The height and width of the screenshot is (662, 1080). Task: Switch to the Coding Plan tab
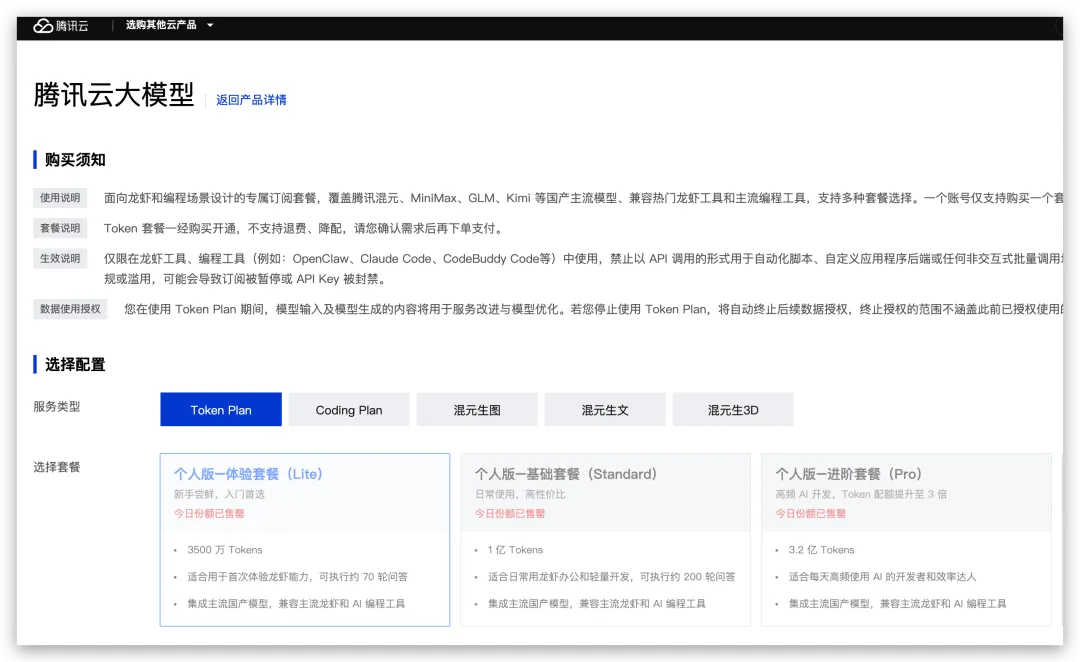pos(349,410)
